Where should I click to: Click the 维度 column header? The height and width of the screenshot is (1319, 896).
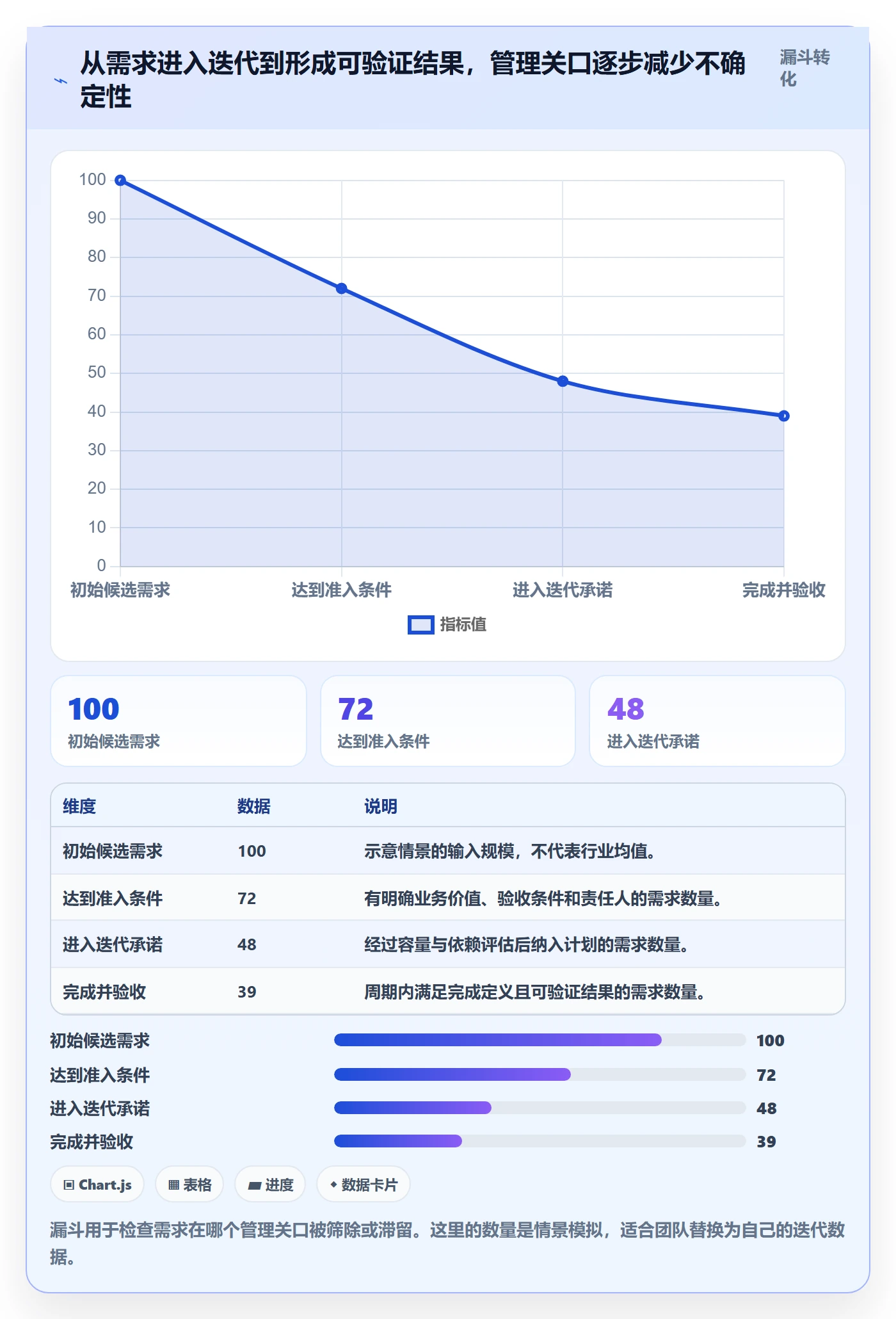tap(79, 806)
